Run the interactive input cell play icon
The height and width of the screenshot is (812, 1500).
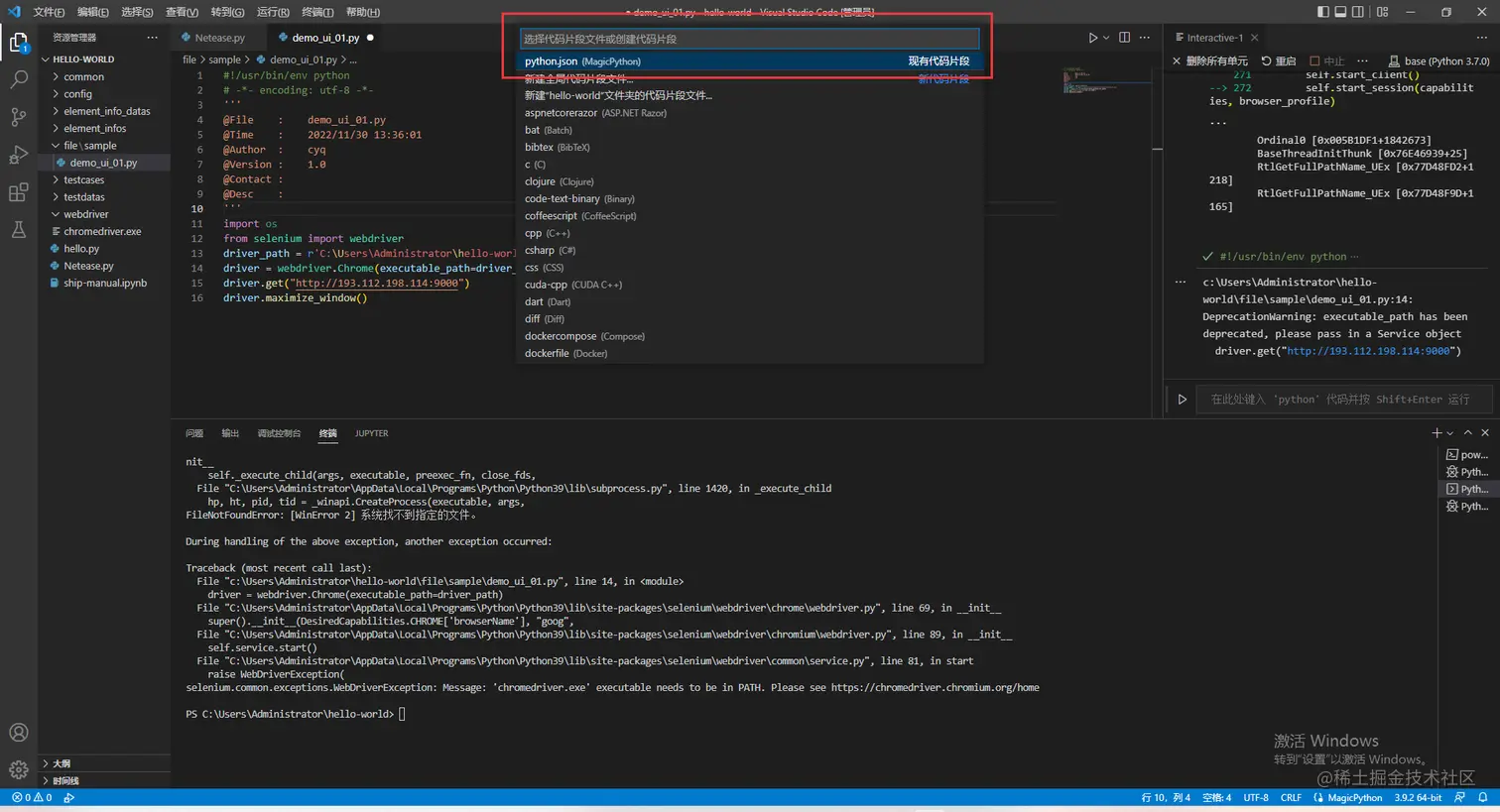click(1182, 400)
